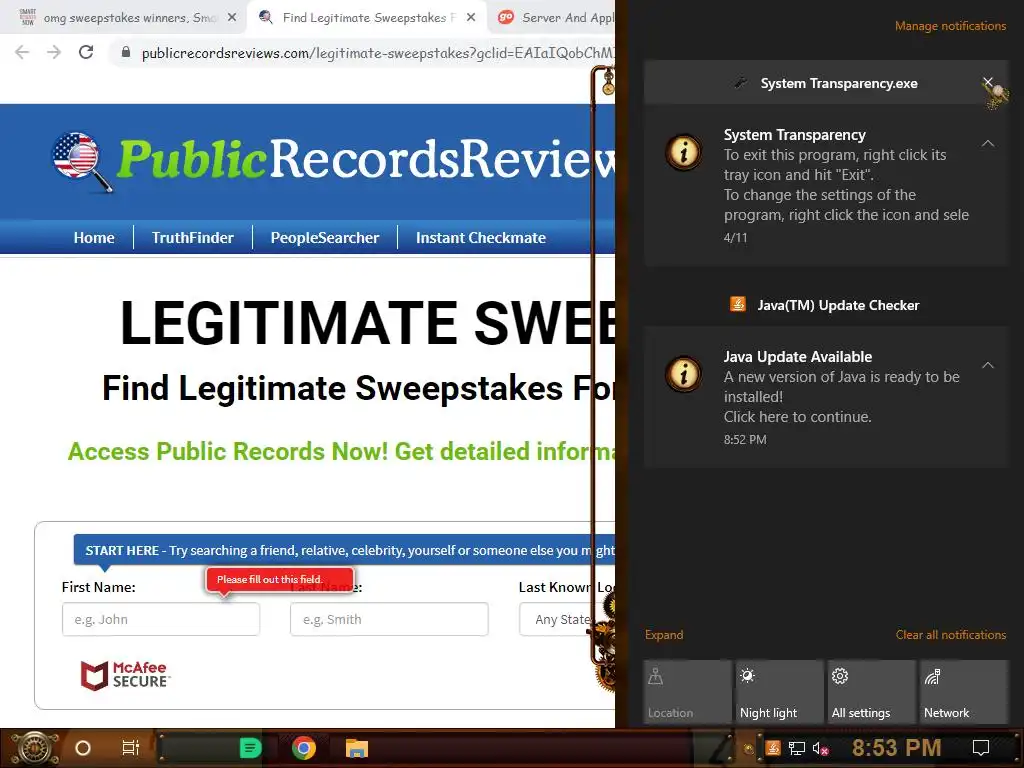Expand the quick actions panel
The height and width of the screenshot is (768, 1024).
pyautogui.click(x=664, y=635)
